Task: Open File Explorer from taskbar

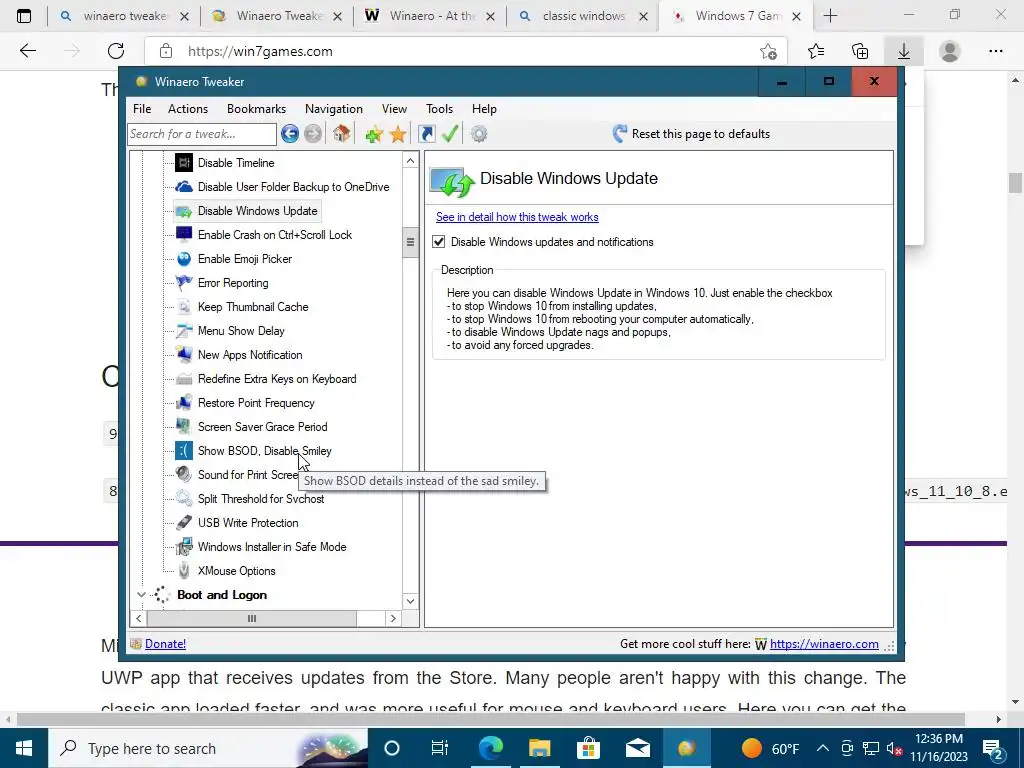Action: 539,748
